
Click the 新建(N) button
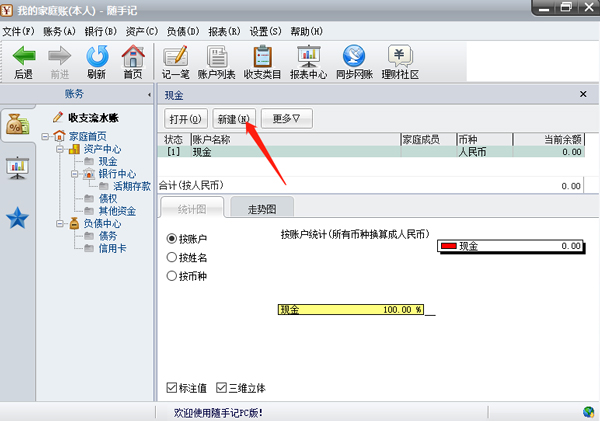point(234,119)
